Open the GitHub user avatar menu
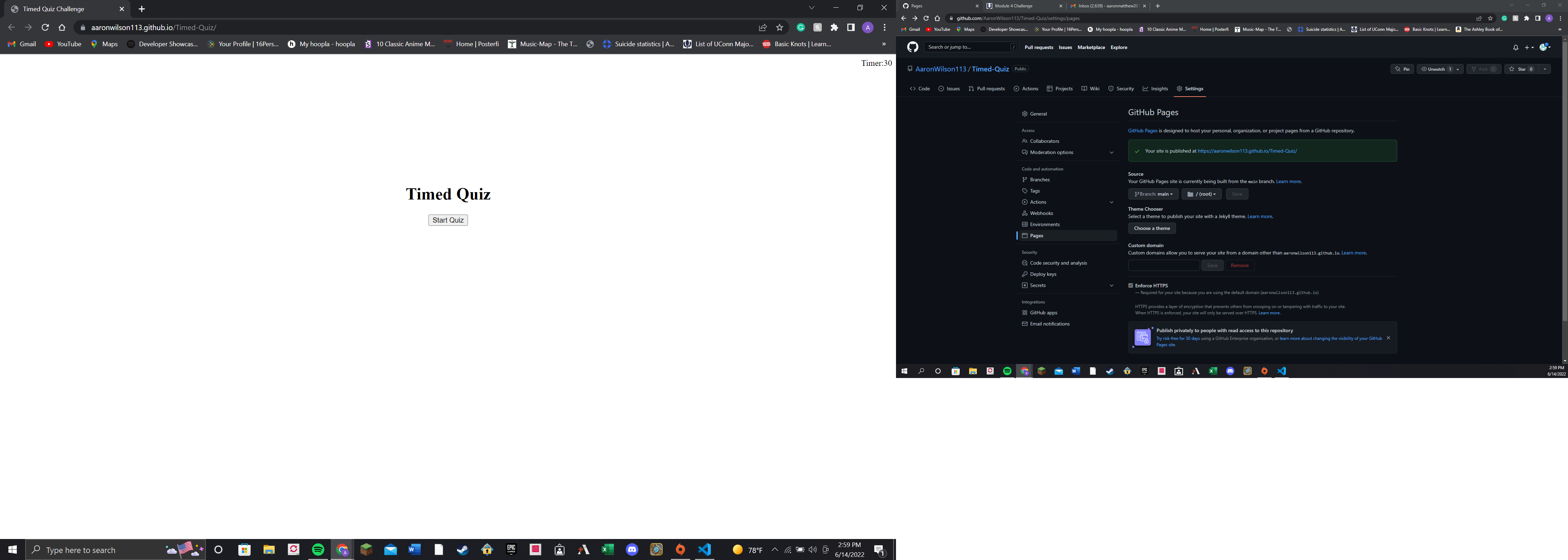Viewport: 1568px width, 560px height. [x=1545, y=47]
